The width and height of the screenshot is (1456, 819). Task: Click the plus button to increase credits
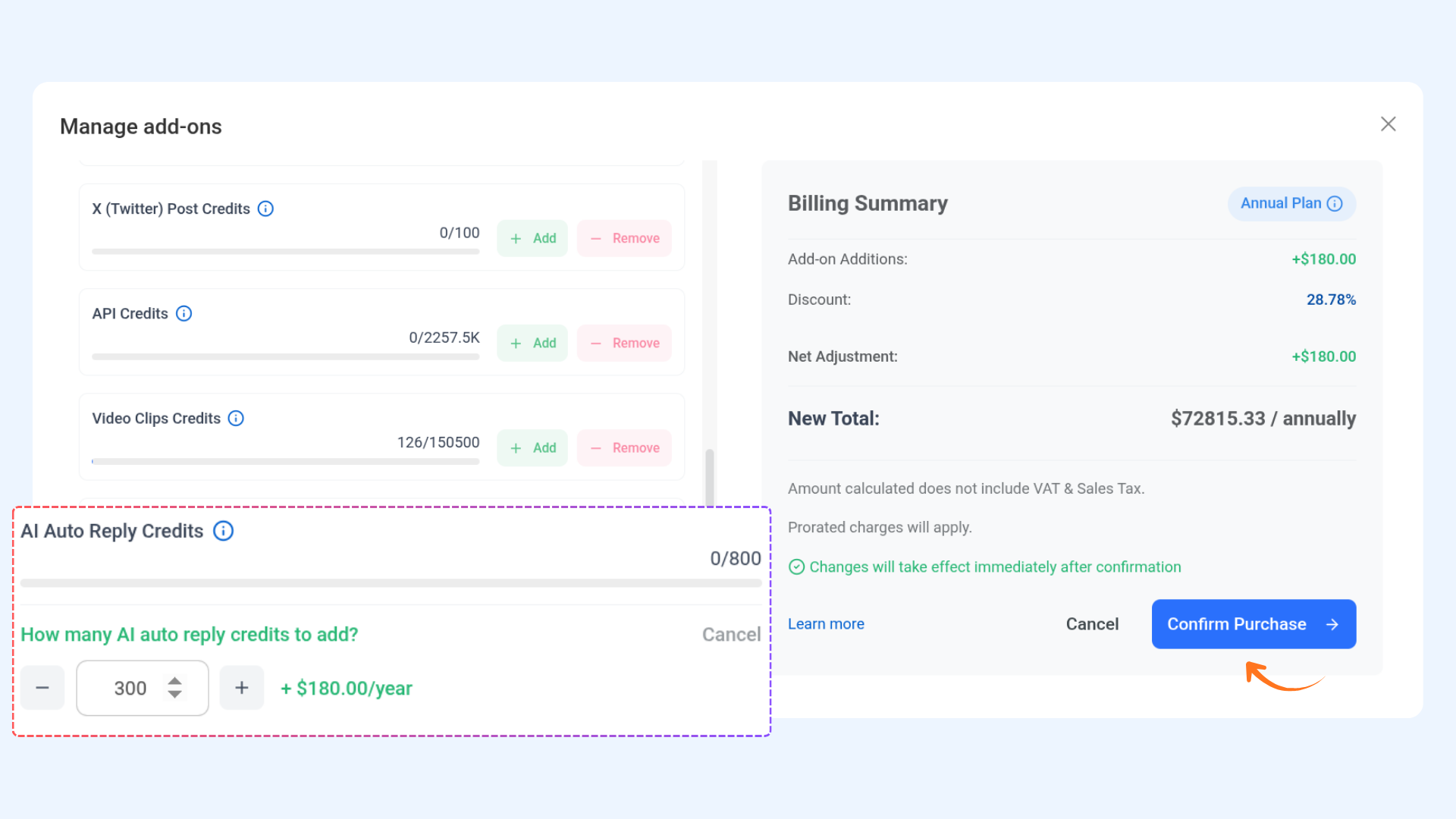pos(242,688)
